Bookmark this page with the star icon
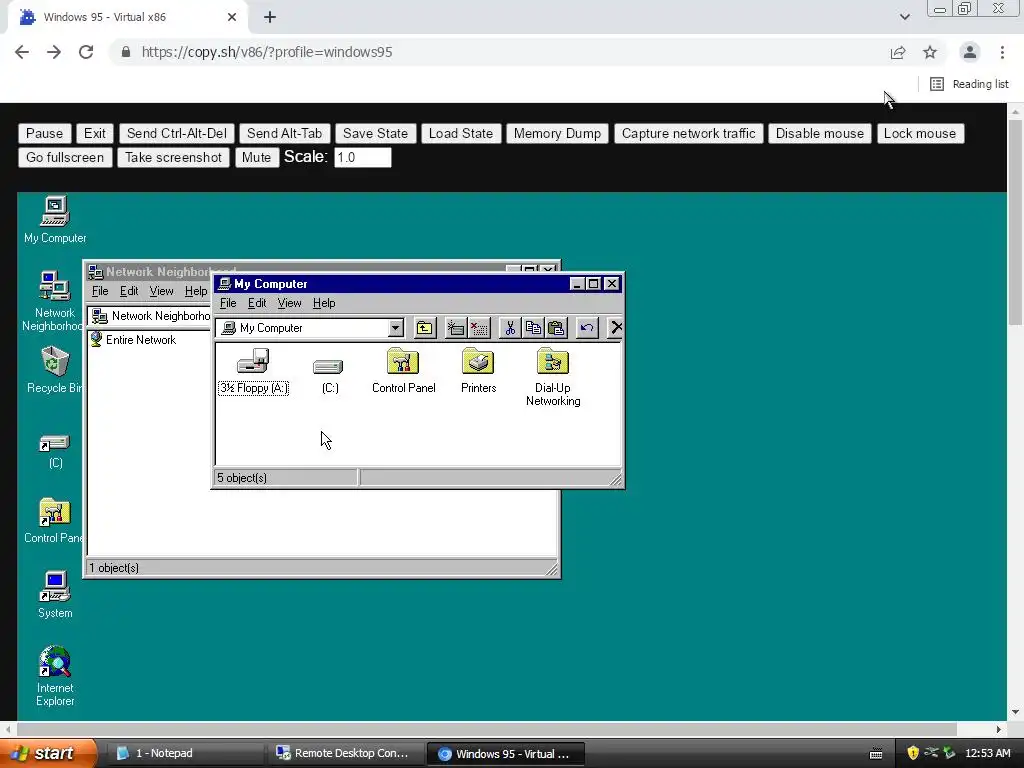Image resolution: width=1024 pixels, height=768 pixels. point(930,52)
